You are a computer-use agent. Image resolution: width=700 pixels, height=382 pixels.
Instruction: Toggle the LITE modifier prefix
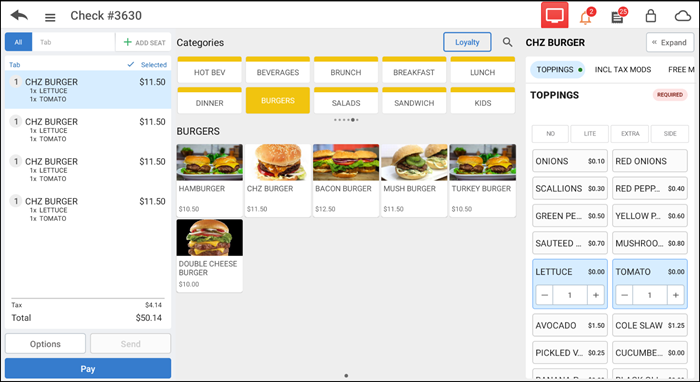590,133
